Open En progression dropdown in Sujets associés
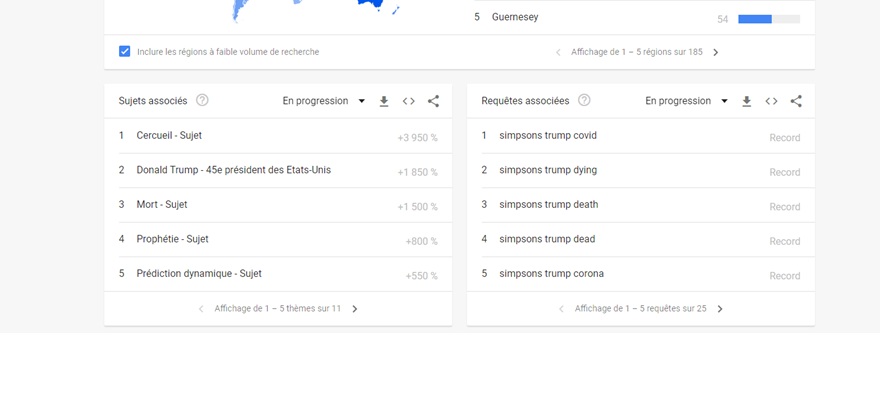Image resolution: width=880 pixels, height=400 pixels. coord(324,101)
